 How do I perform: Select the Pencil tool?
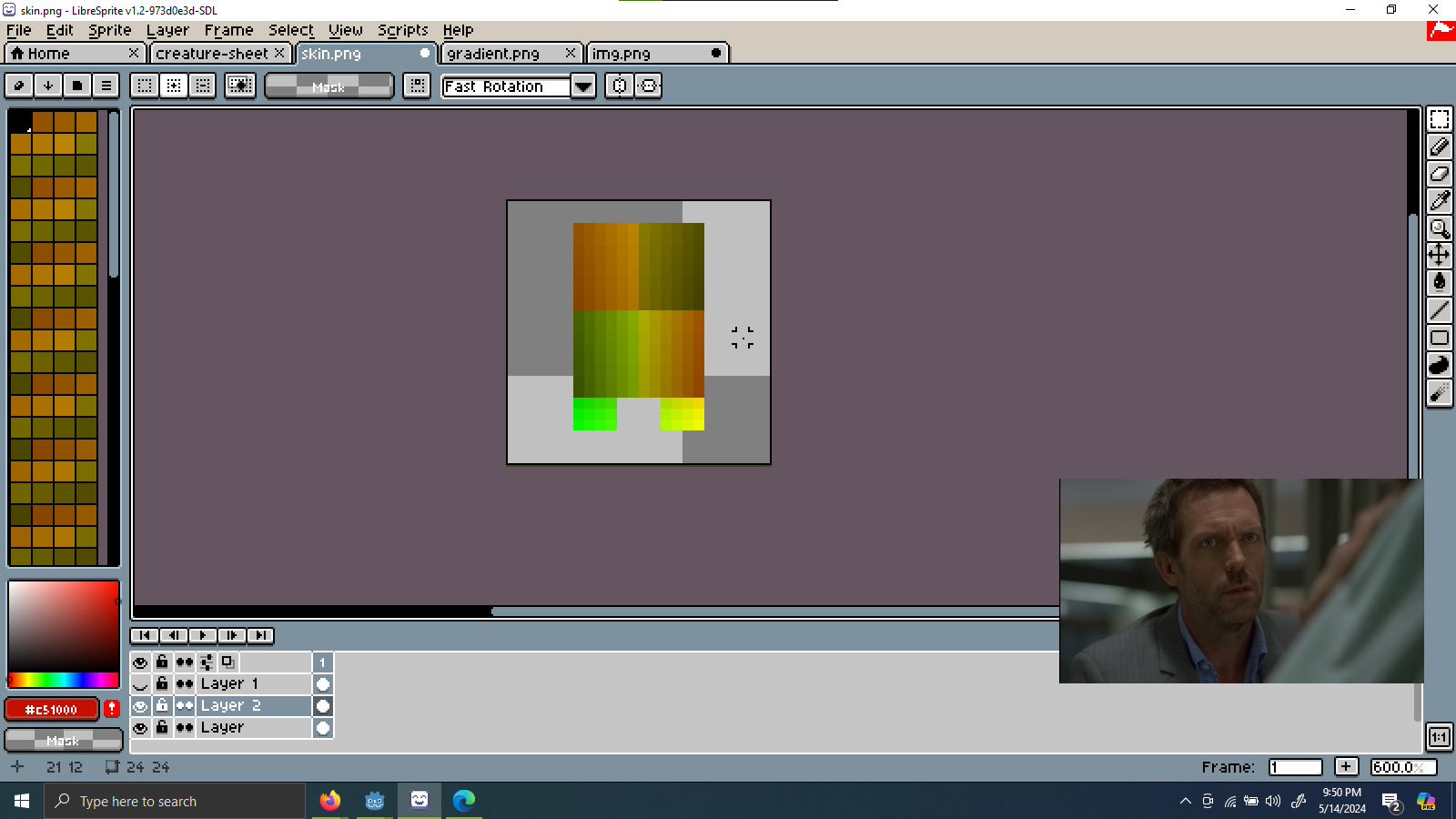pos(1439,147)
